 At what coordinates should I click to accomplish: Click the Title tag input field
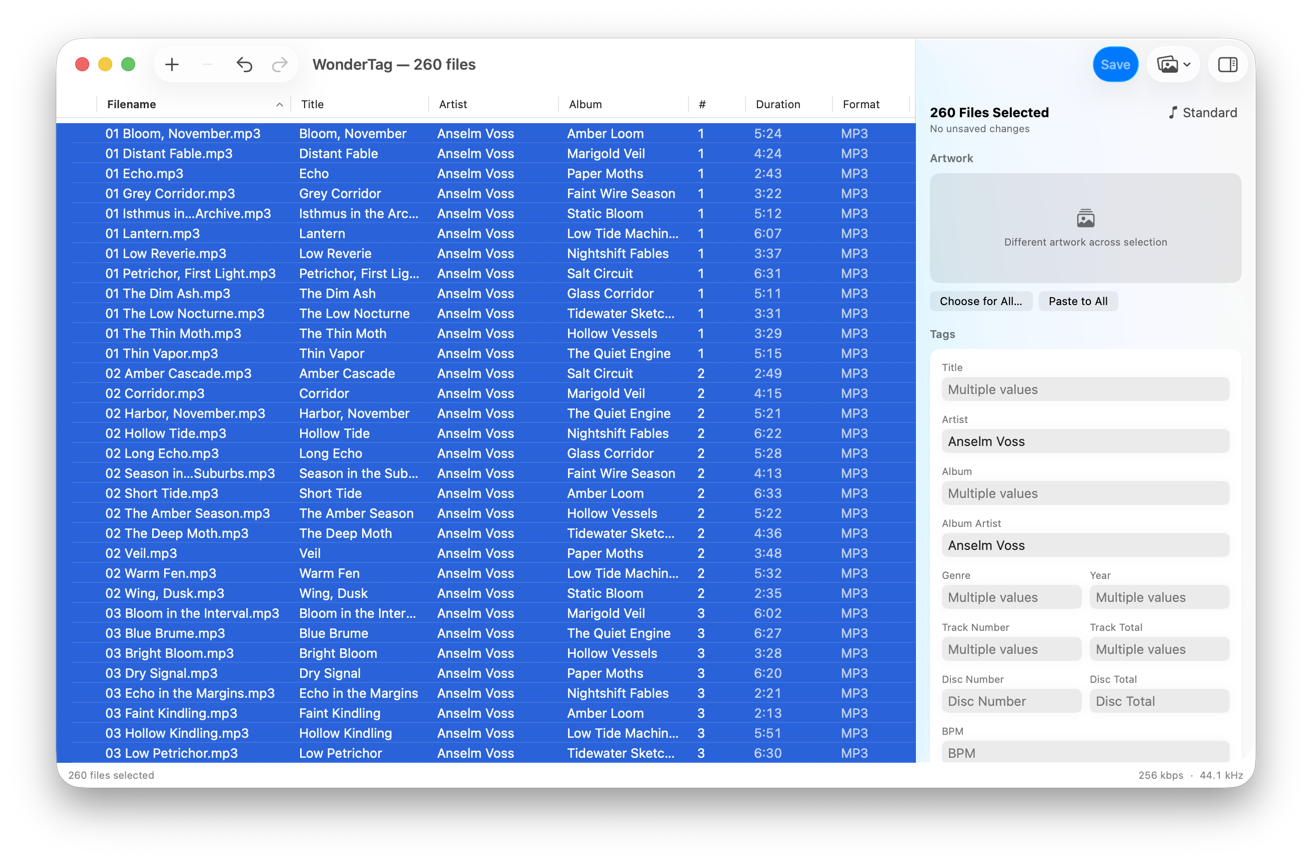click(1085, 390)
